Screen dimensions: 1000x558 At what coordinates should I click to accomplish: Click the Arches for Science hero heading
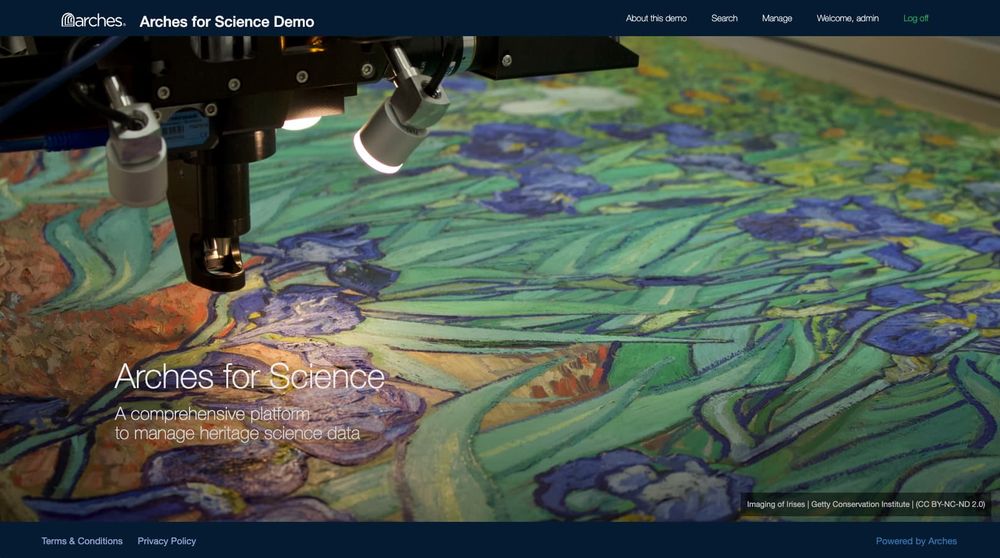249,376
